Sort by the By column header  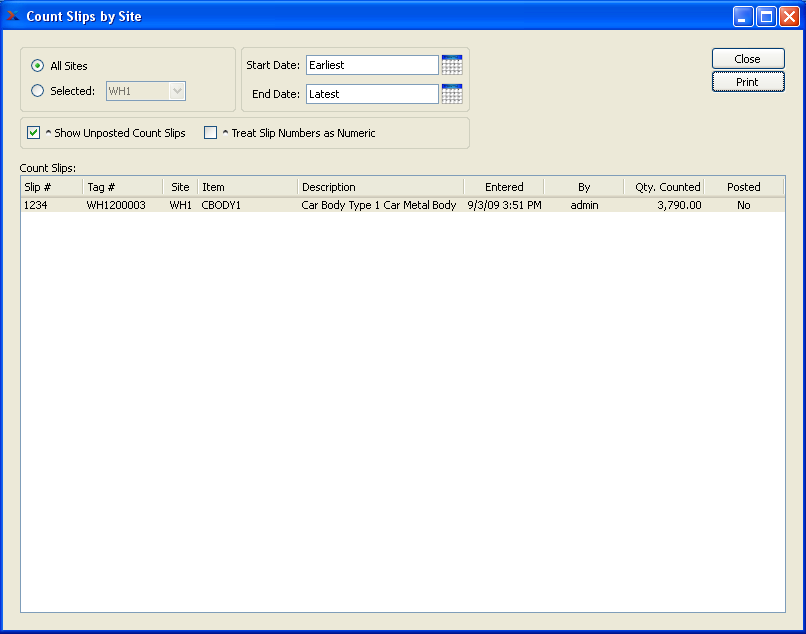pos(584,187)
